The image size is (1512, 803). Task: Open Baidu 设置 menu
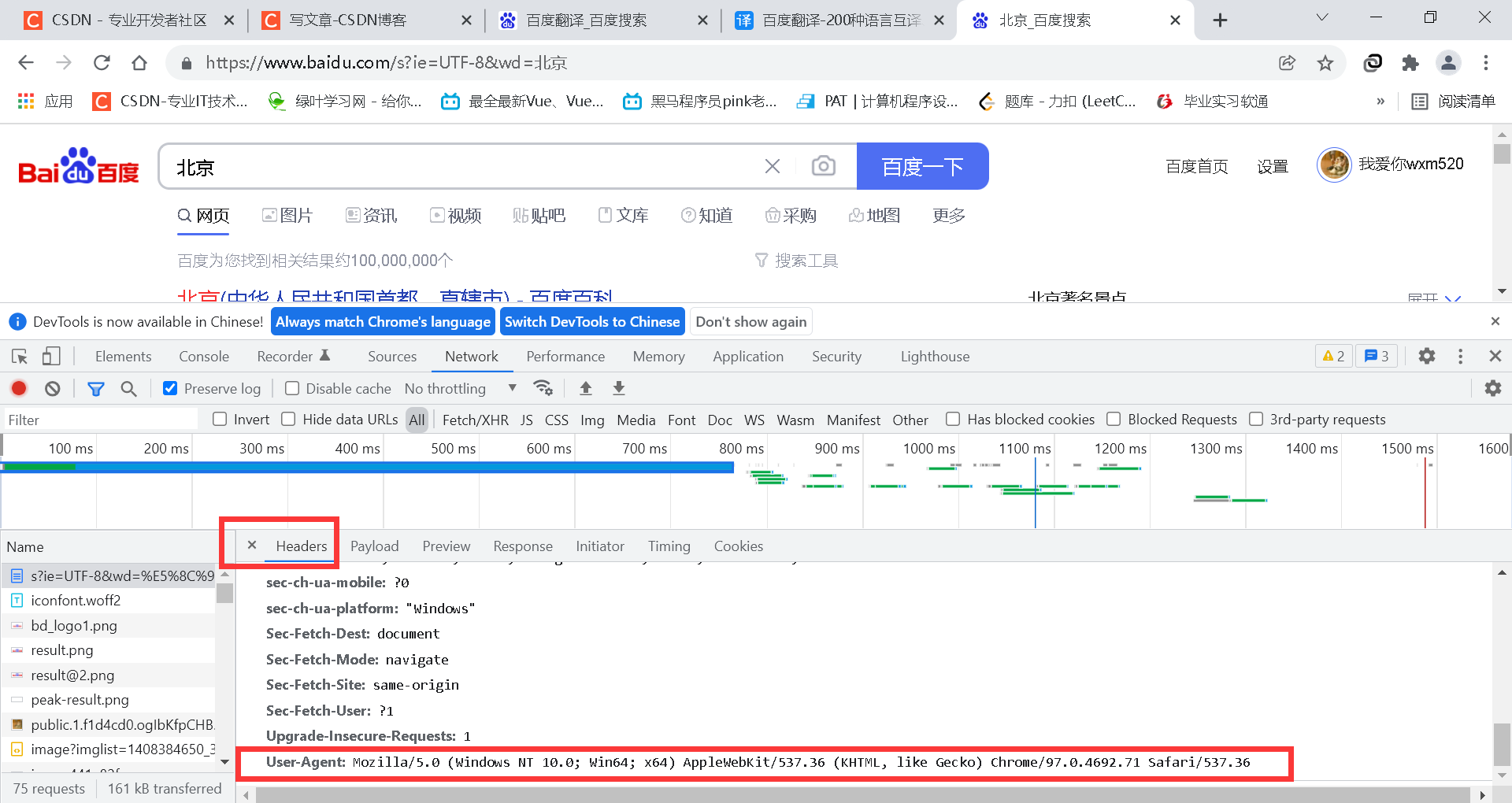pos(1272,166)
